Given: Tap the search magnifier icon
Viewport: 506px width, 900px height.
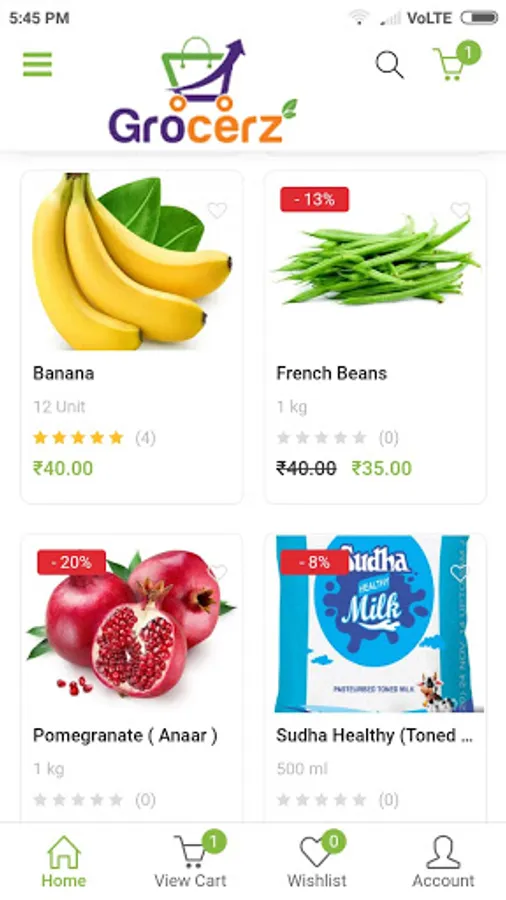Looking at the screenshot, I should coord(390,64).
